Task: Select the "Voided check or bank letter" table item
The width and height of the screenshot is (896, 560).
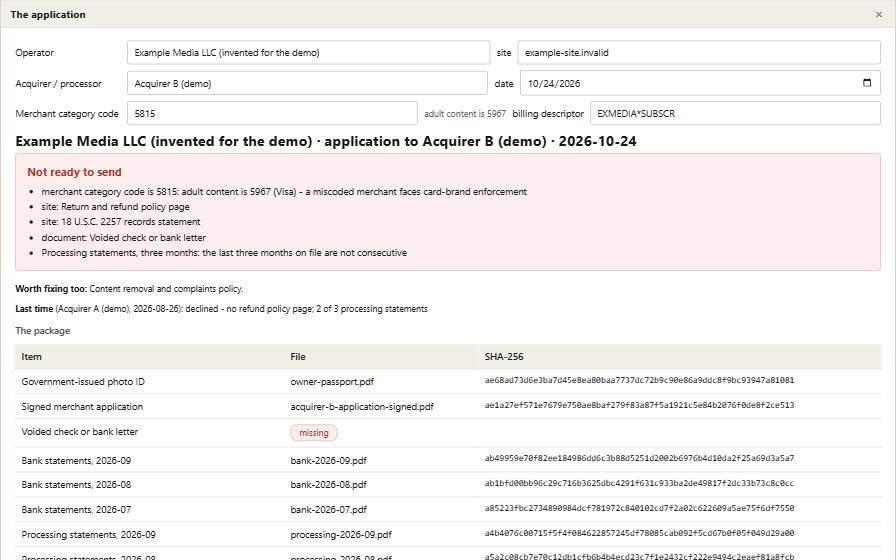Action: coord(79,432)
